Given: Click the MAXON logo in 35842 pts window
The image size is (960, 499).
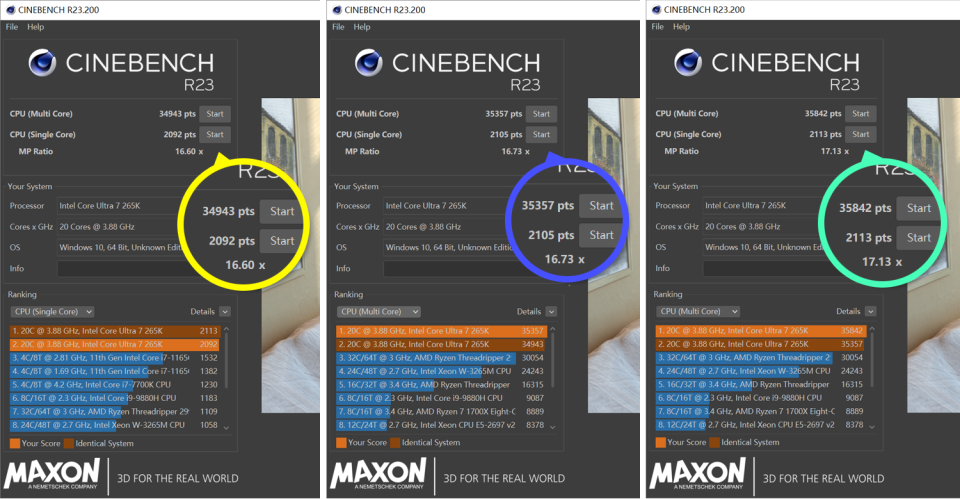Looking at the screenshot, I should [697, 474].
